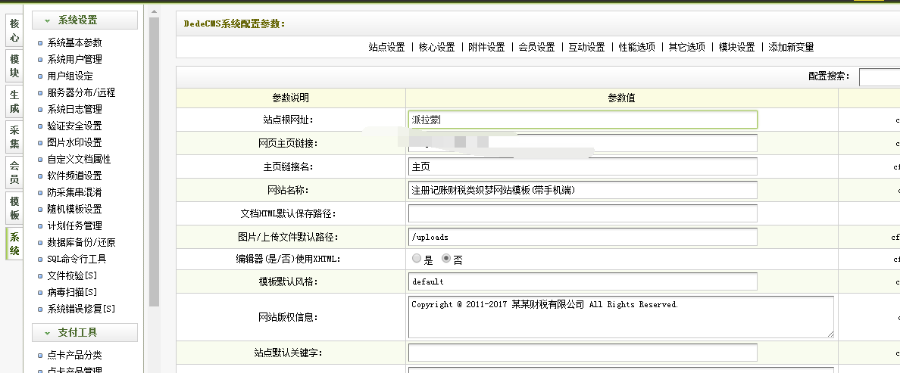Open 病毒扫描[S] in sidebar

72,292
